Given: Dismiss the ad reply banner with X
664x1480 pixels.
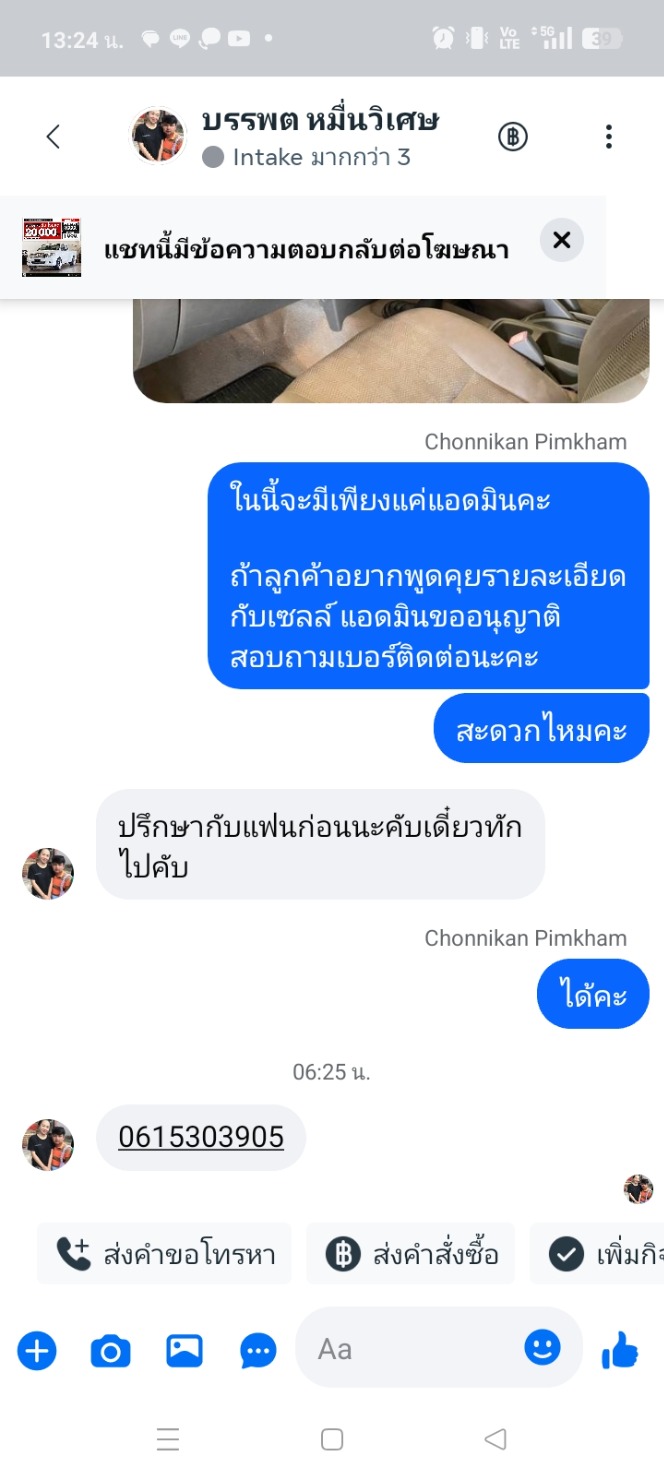Looking at the screenshot, I should click(561, 240).
